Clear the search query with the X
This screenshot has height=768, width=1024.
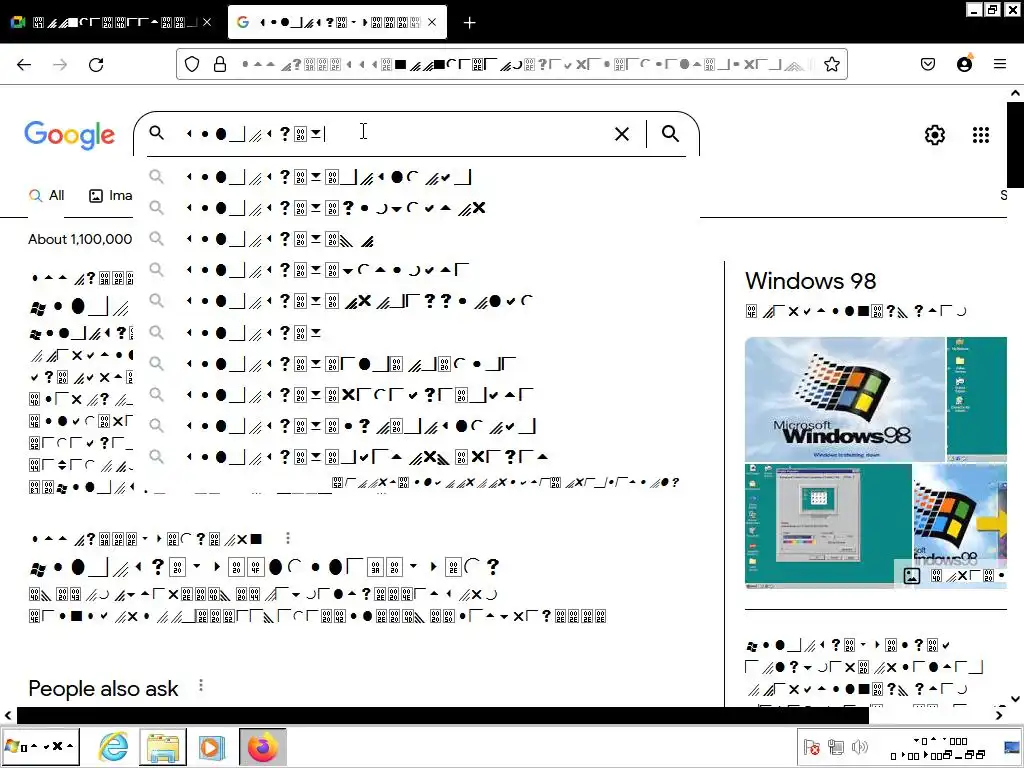tap(622, 134)
